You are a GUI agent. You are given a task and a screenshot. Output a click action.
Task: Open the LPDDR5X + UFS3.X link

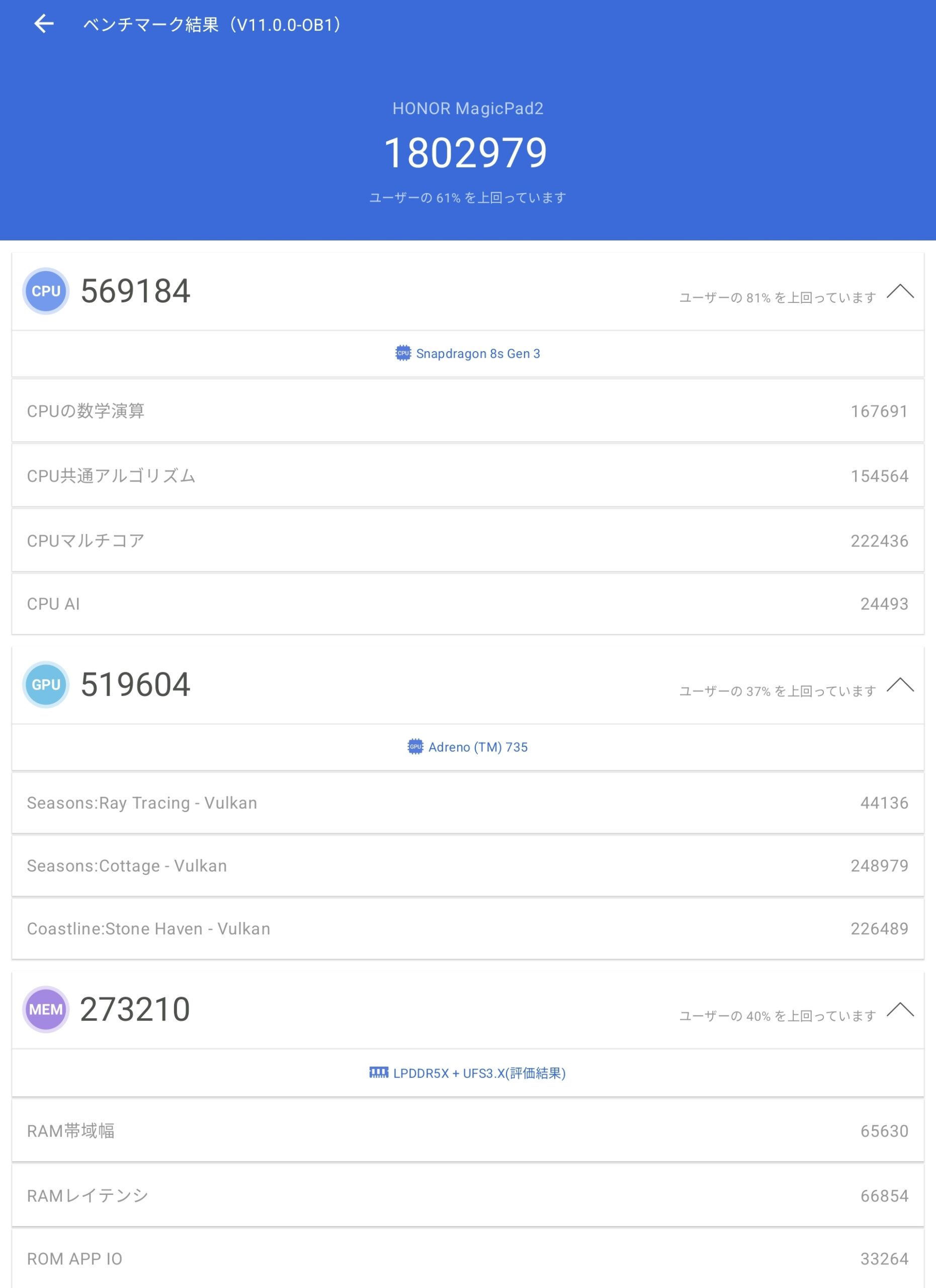[479, 1073]
